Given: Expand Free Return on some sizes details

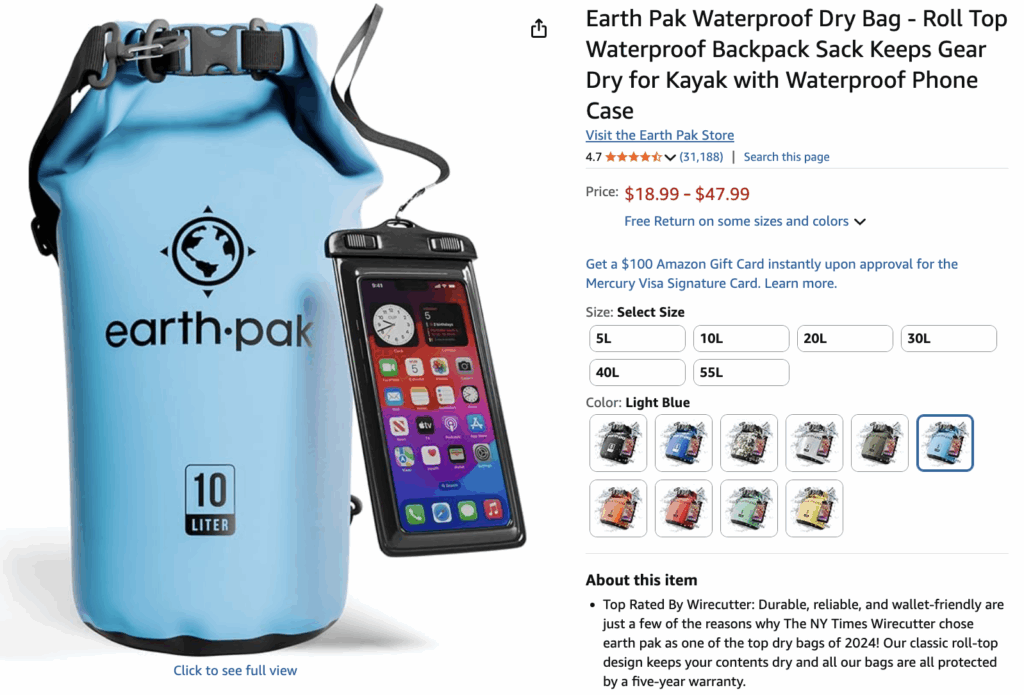Looking at the screenshot, I should pos(860,221).
